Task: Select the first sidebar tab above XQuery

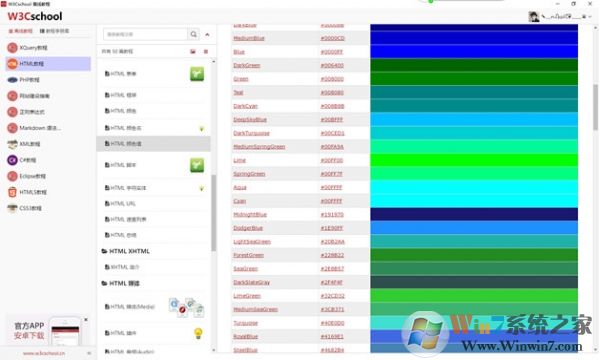Action: 21,31
